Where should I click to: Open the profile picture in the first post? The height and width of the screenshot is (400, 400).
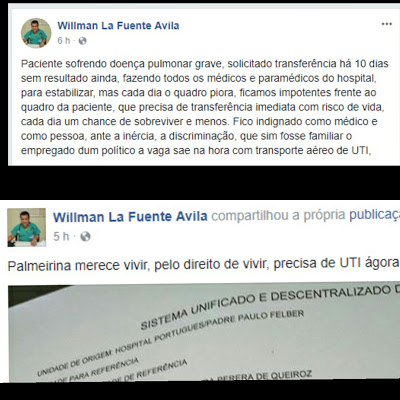36,33
